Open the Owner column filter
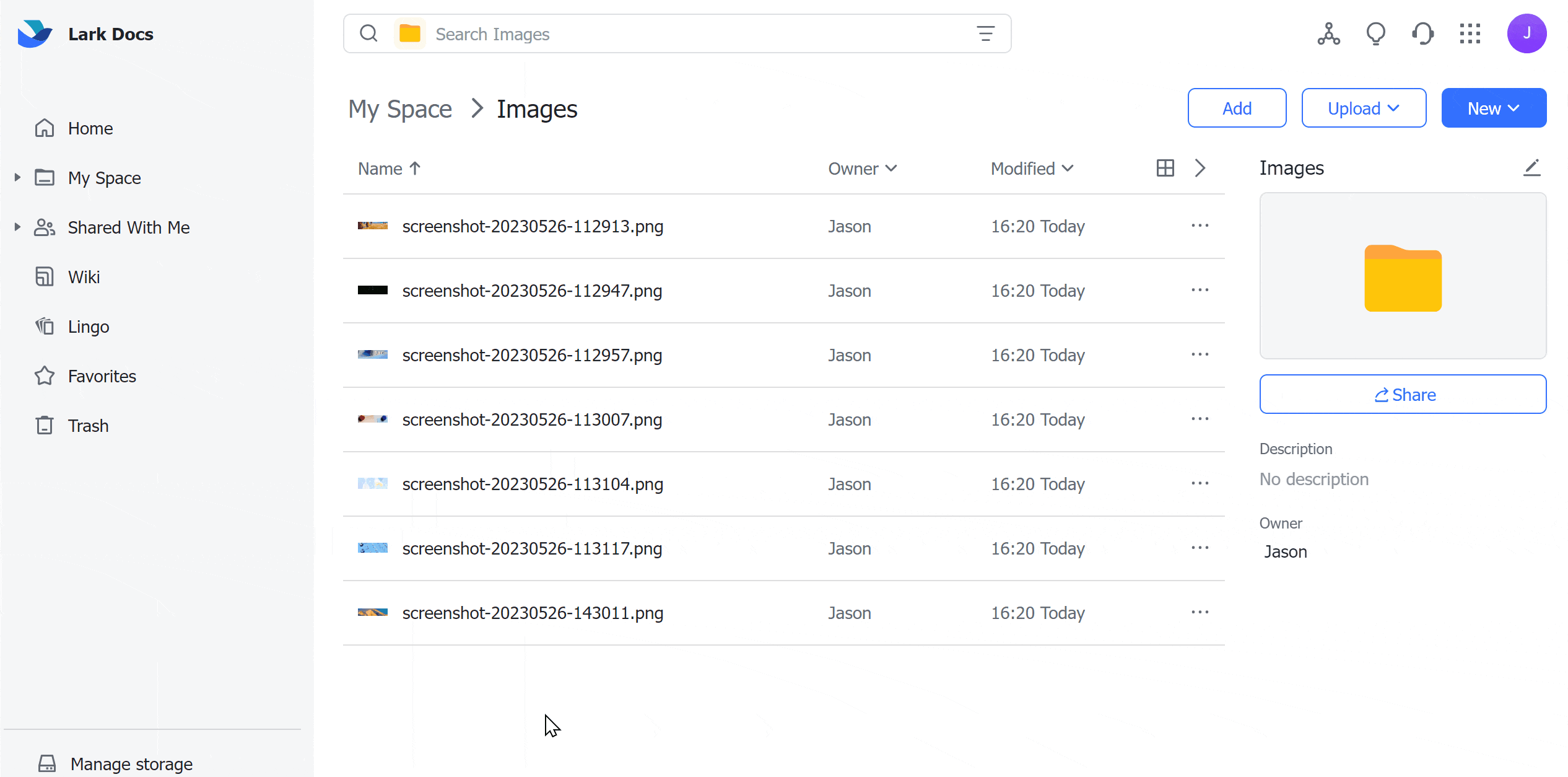This screenshot has height=777, width=1568. click(863, 169)
